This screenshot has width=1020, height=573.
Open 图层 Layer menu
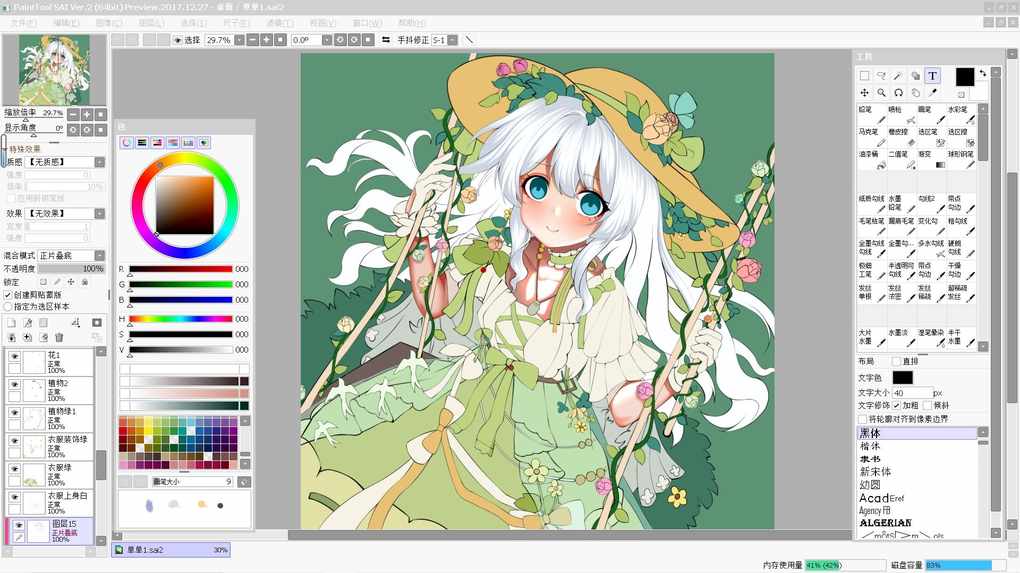click(x=151, y=23)
